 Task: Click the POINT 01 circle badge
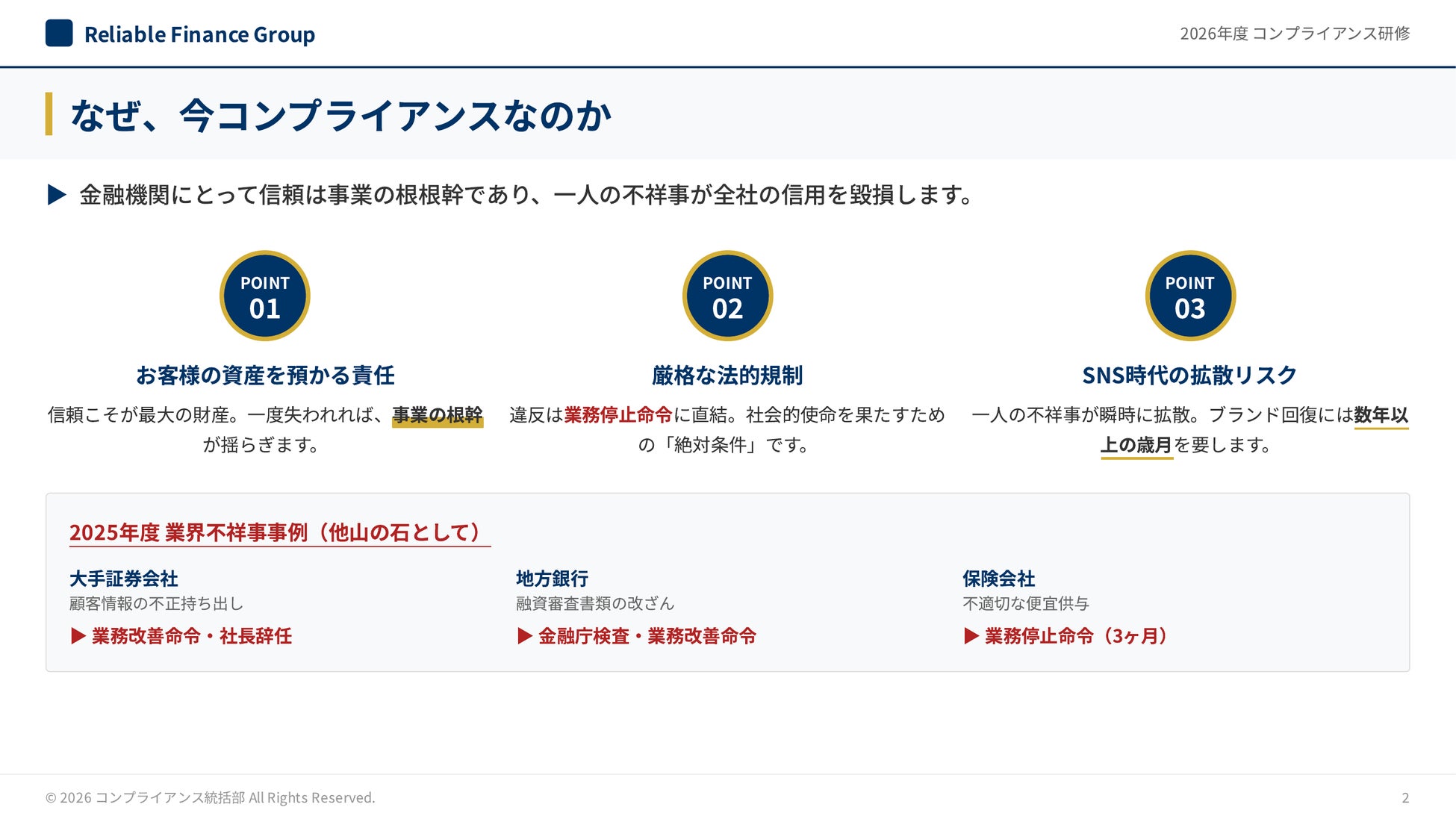[x=265, y=296]
